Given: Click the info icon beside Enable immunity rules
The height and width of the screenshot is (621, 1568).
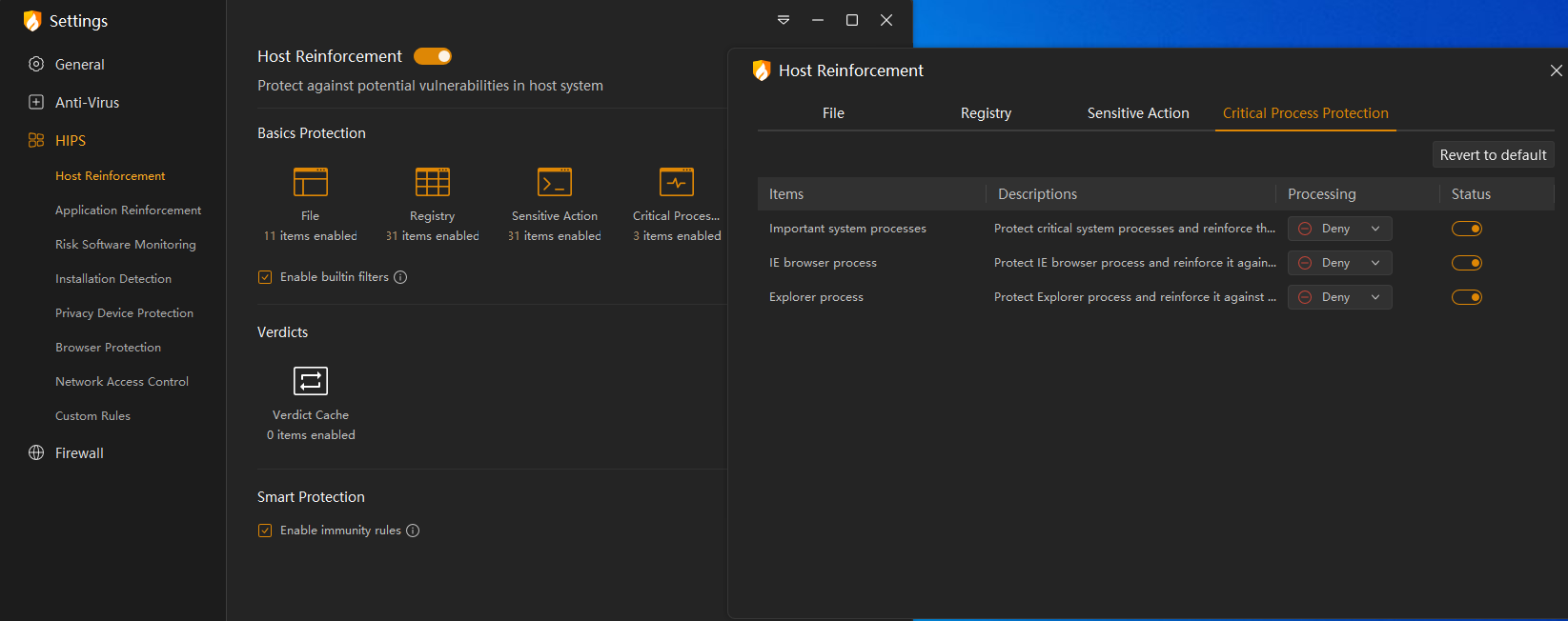Looking at the screenshot, I should coord(413,531).
